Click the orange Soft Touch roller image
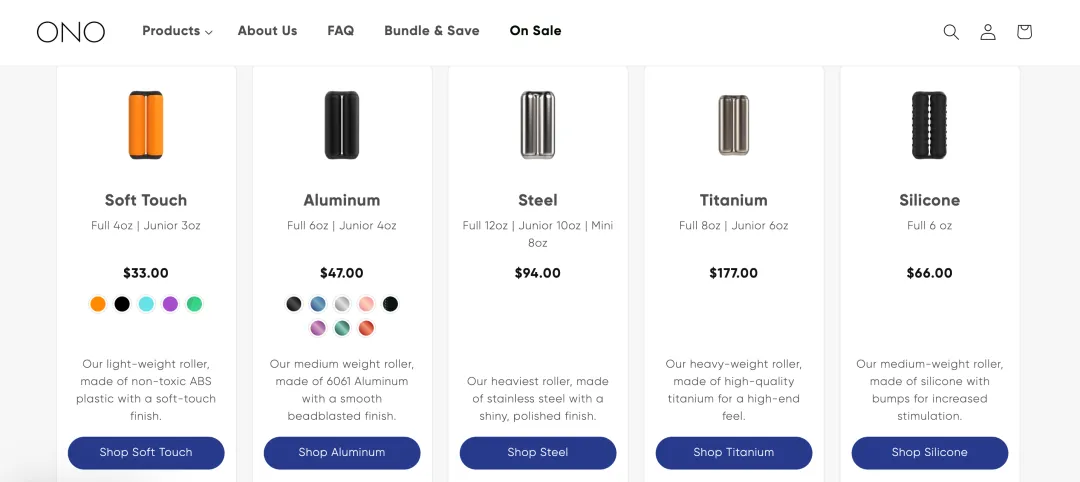Viewport: 1080px width, 482px height. click(146, 125)
